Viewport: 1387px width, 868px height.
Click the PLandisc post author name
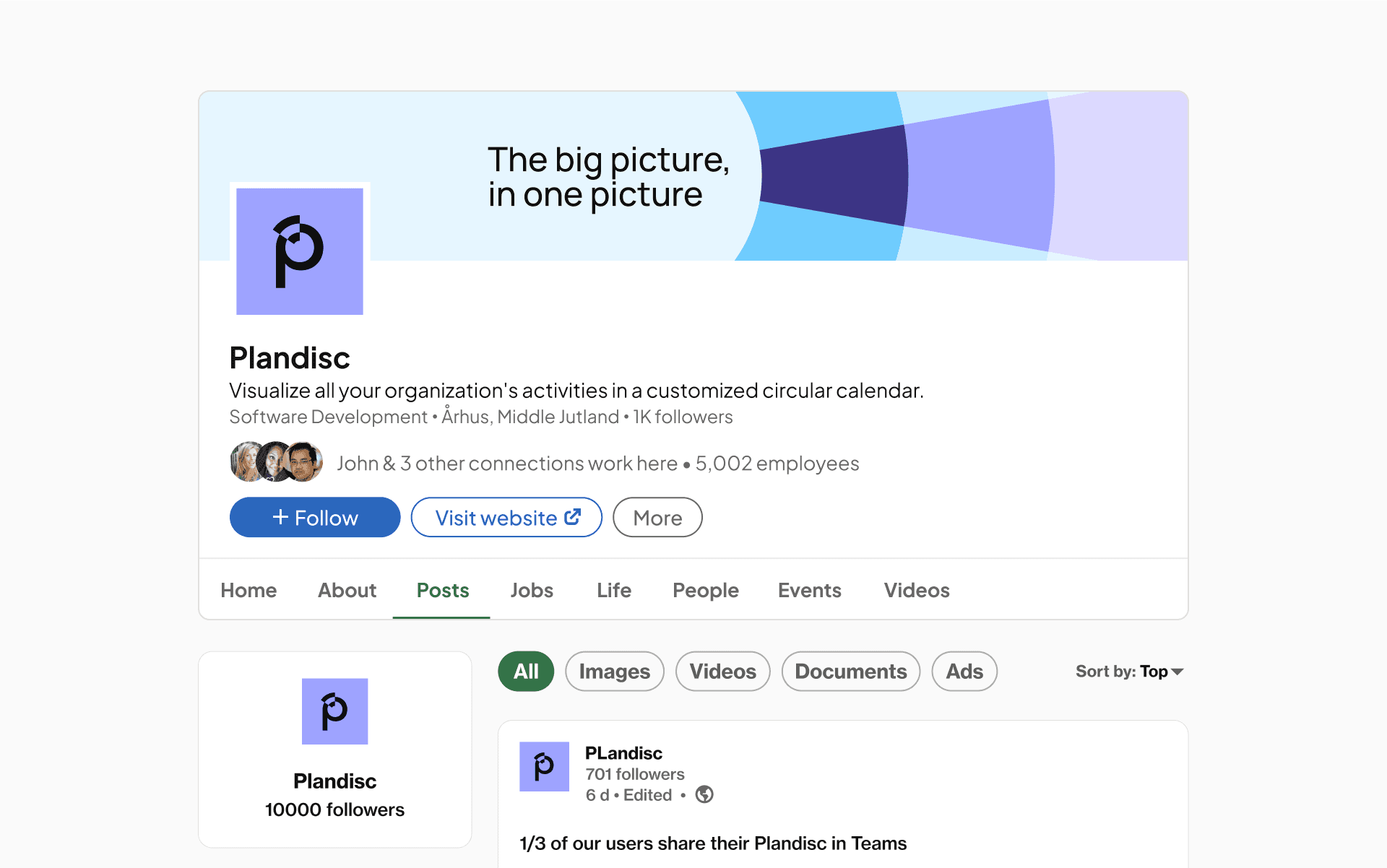[x=623, y=753]
